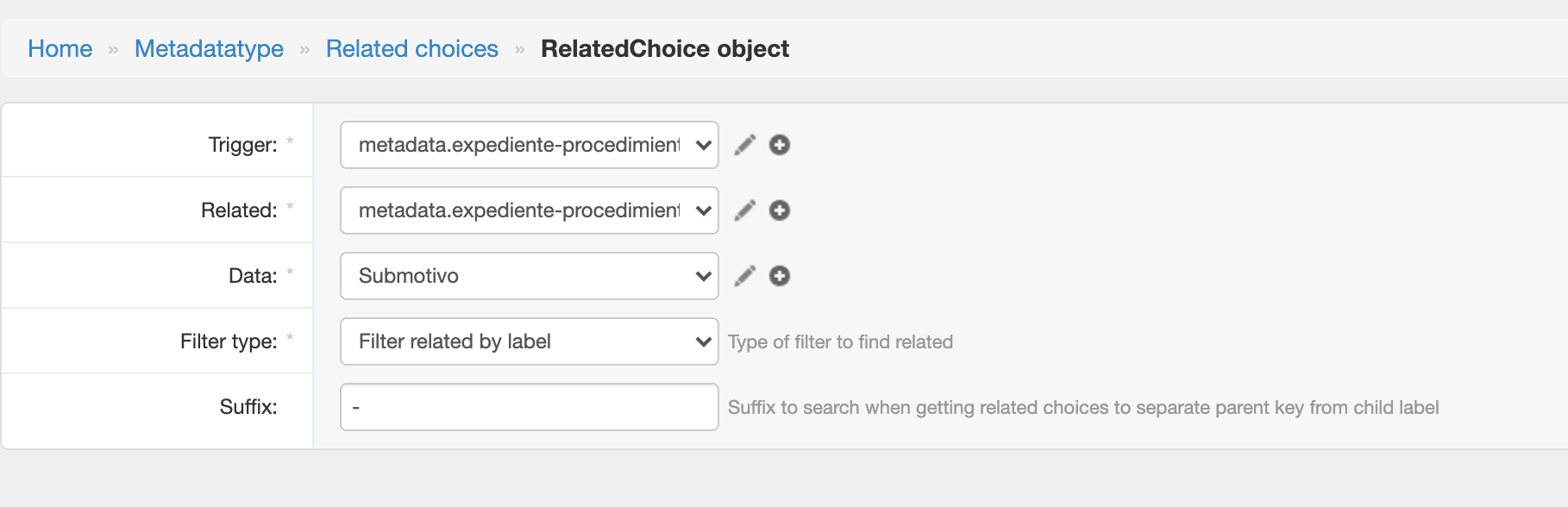This screenshot has height=507, width=1568.
Task: Add a new Data option via plus icon
Action: tap(779, 275)
